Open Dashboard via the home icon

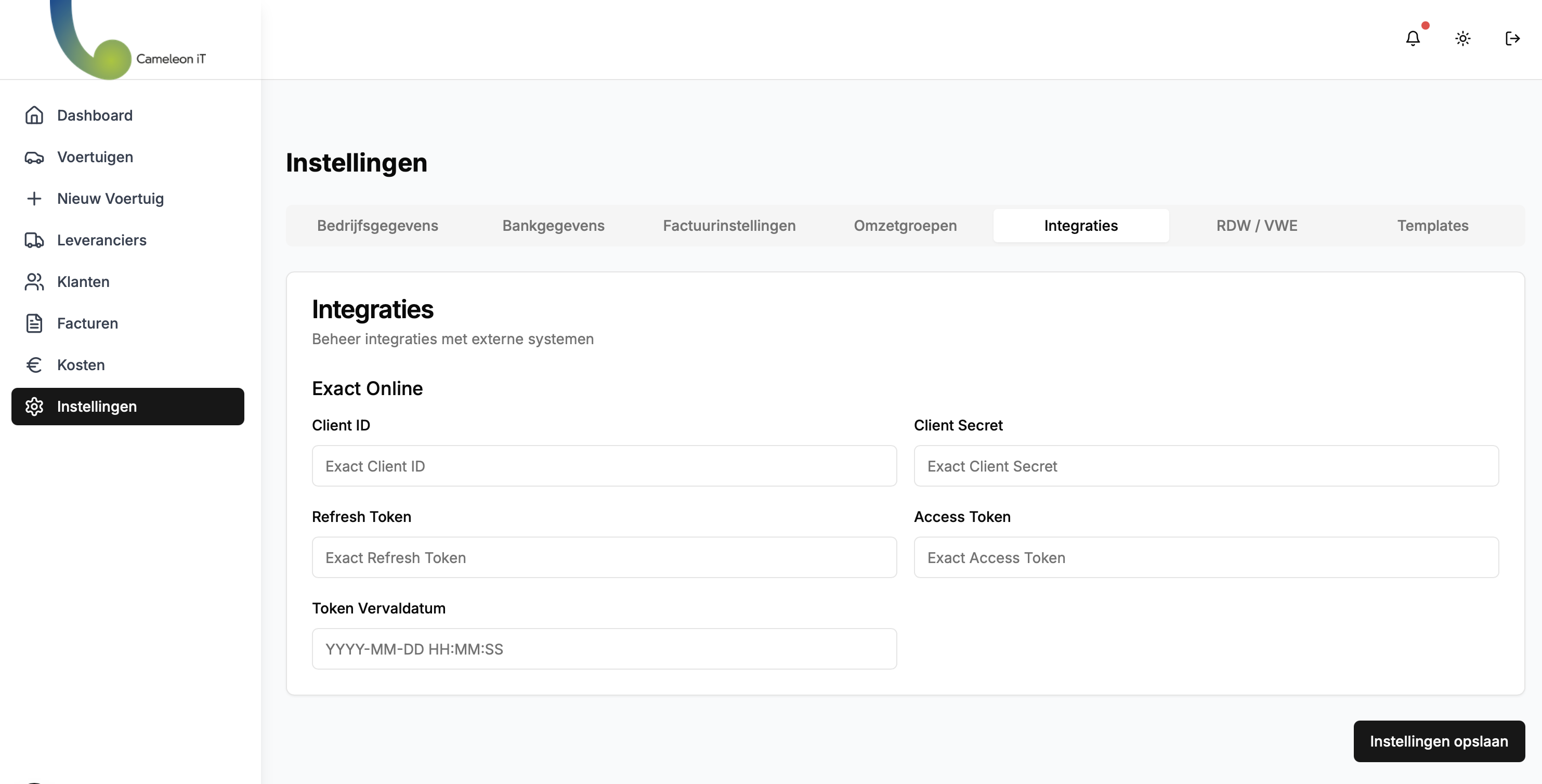[34, 115]
